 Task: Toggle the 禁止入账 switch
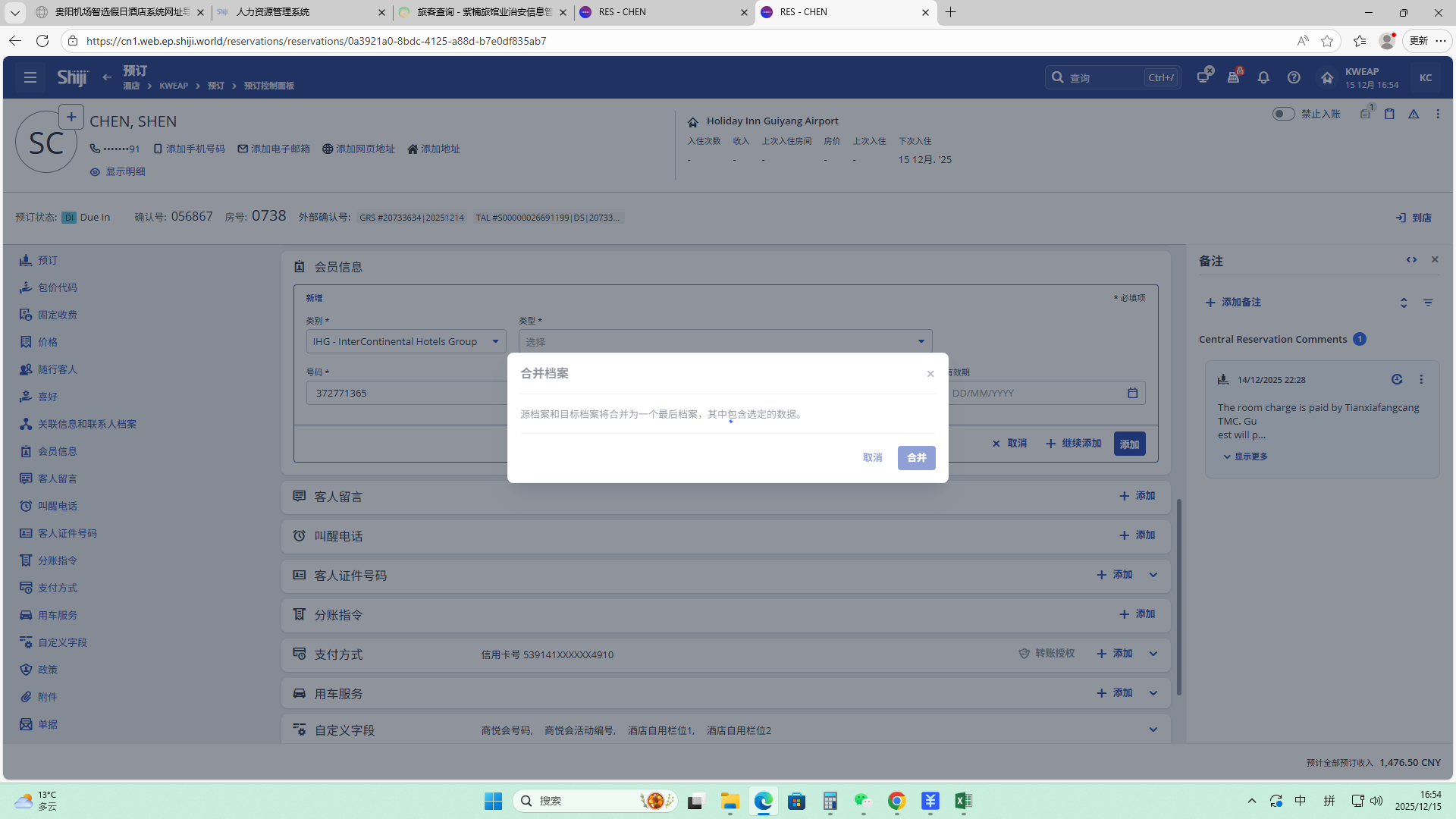coord(1283,114)
